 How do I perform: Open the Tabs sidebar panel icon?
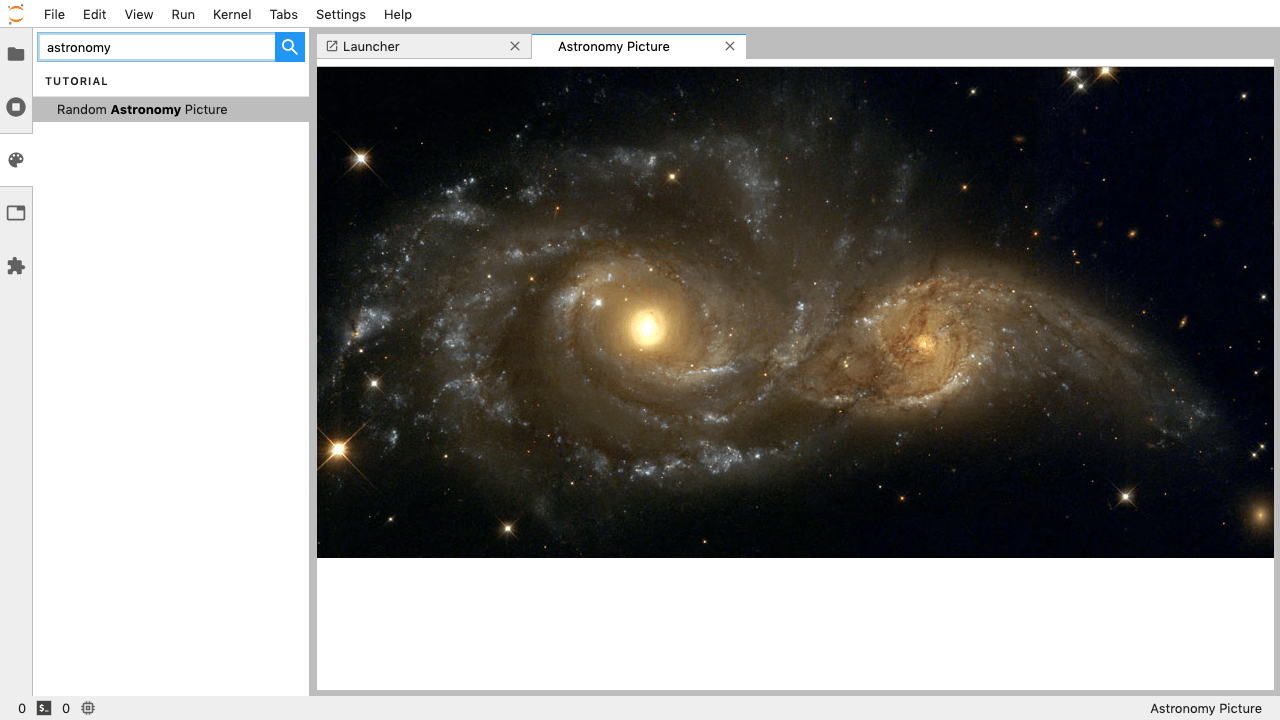pyautogui.click(x=16, y=213)
